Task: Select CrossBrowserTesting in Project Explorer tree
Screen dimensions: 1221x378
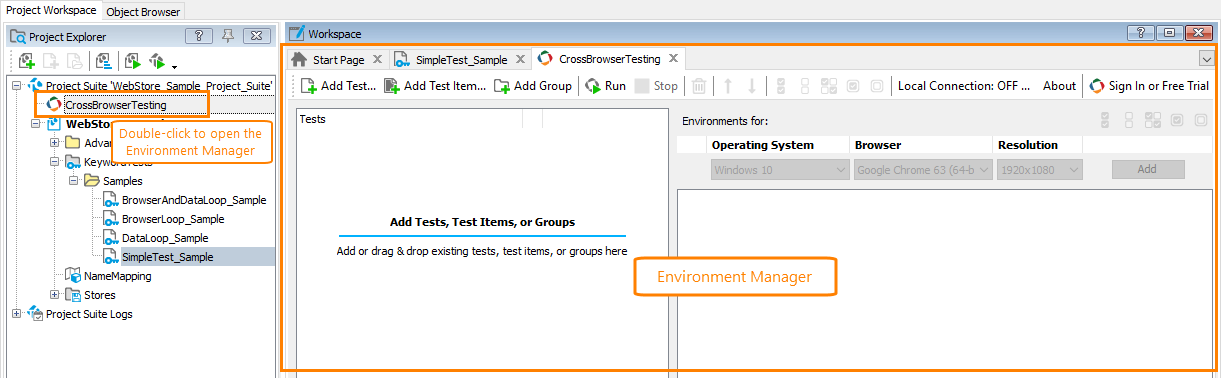Action: (x=115, y=104)
